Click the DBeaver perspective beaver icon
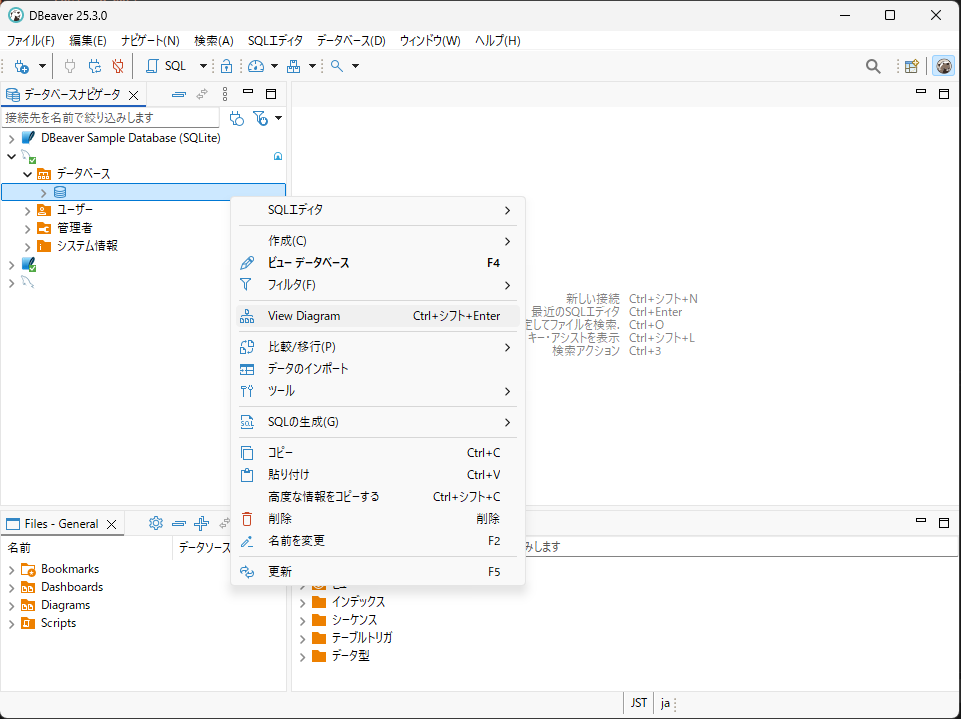Image resolution: width=961 pixels, height=719 pixels. point(944,66)
